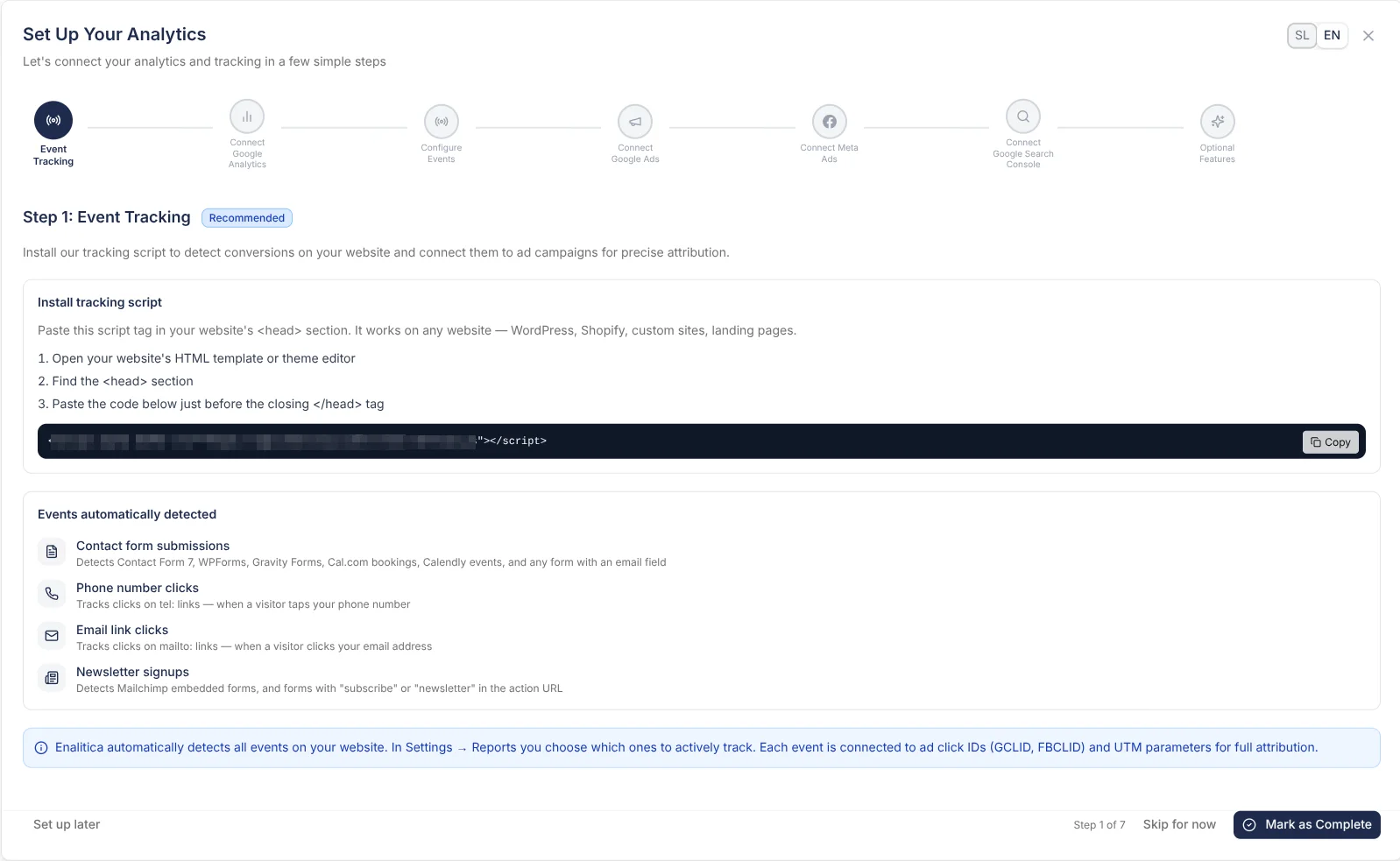The image size is (1400, 861).
Task: Close the Set Up Your Analytics dialog
Action: [x=1368, y=36]
